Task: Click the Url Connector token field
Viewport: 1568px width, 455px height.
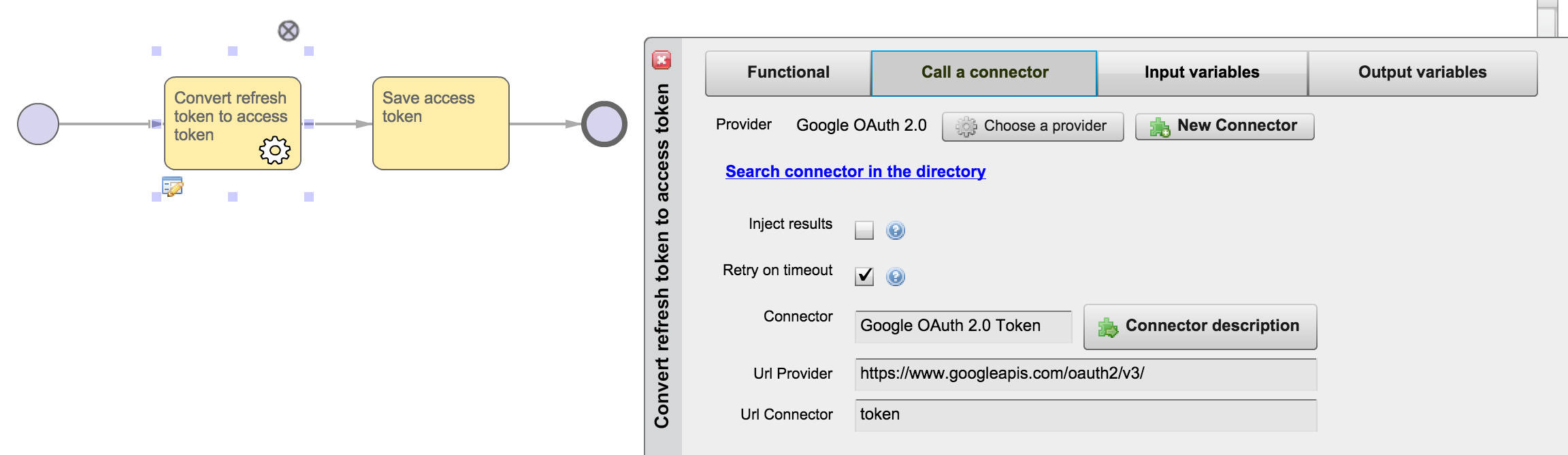Action: [x=1085, y=415]
